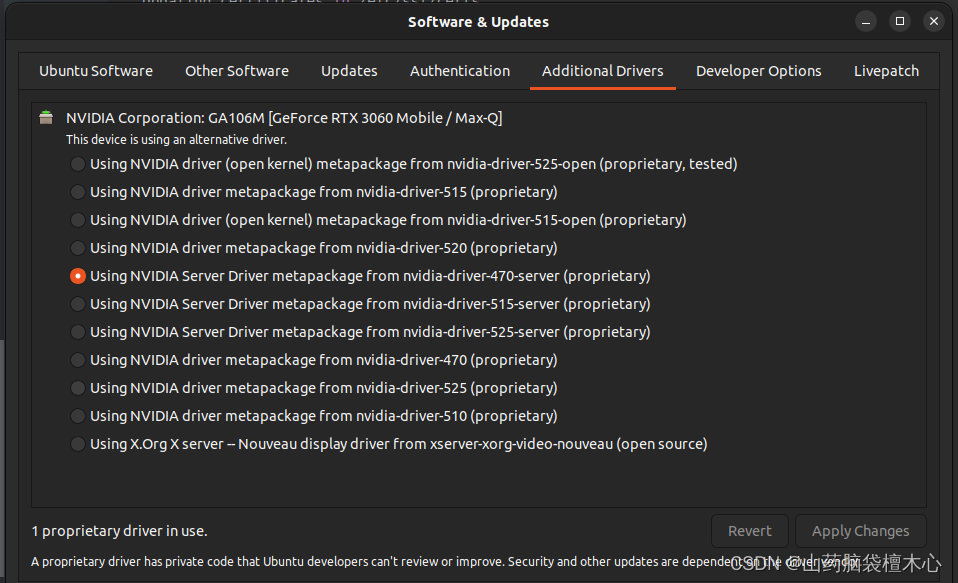Viewport: 958px width, 583px height.
Task: Go to the Updates tab
Action: coord(349,71)
